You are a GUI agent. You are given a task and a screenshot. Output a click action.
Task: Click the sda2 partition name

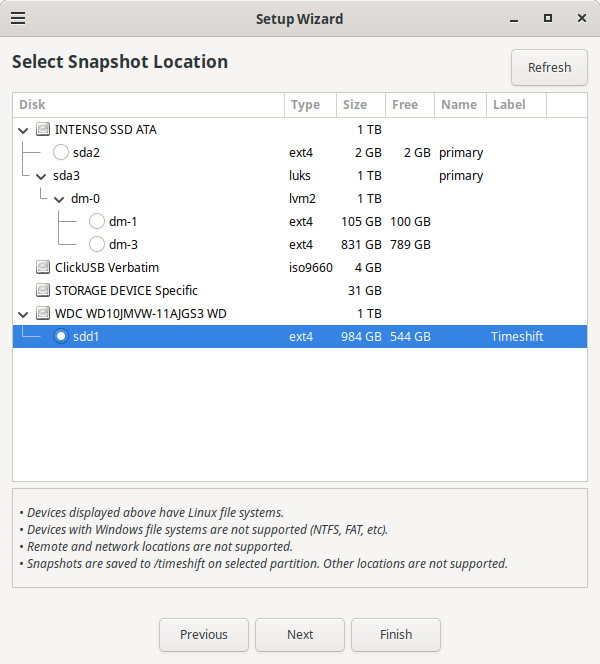86,152
